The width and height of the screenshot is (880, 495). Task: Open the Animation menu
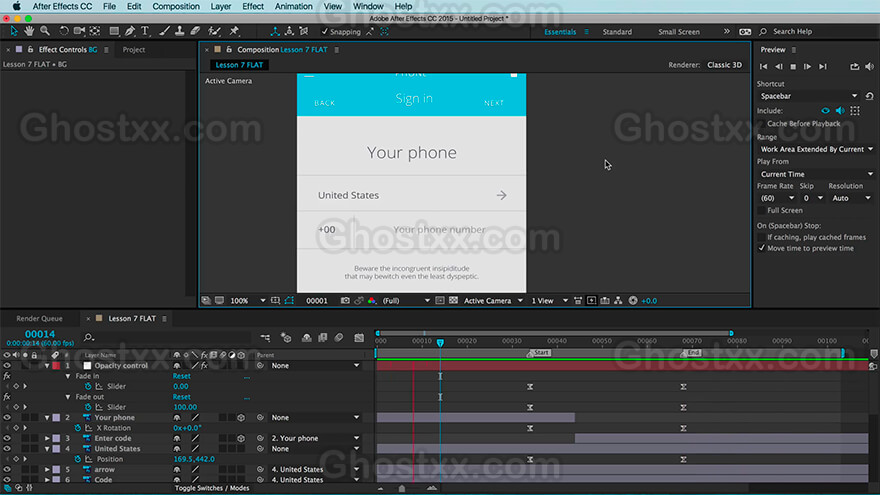[x=293, y=6]
